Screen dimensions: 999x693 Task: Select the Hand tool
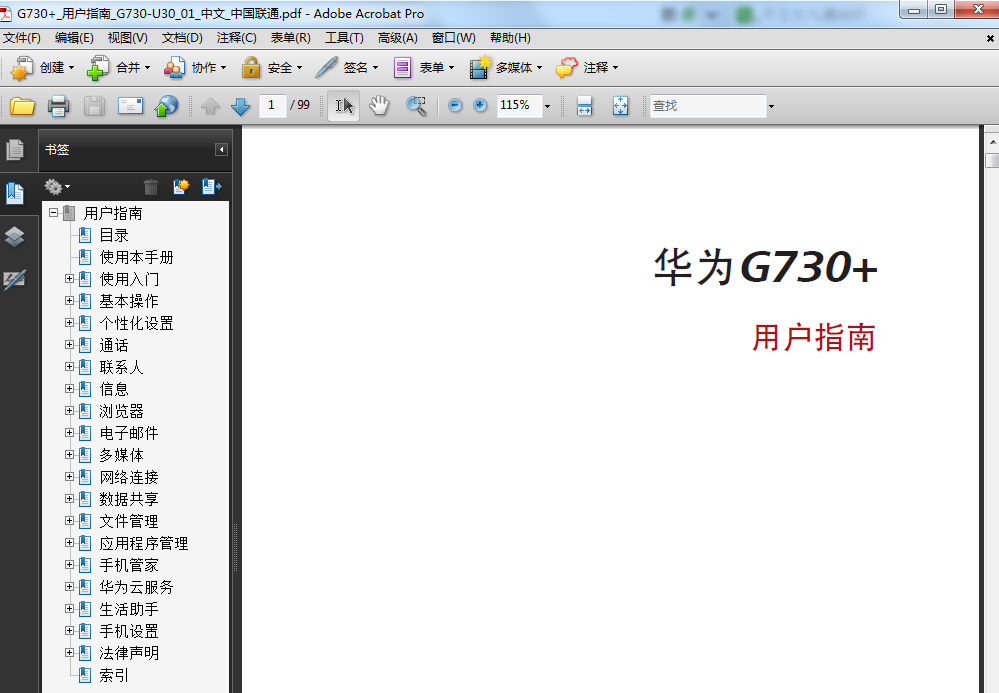pos(379,106)
